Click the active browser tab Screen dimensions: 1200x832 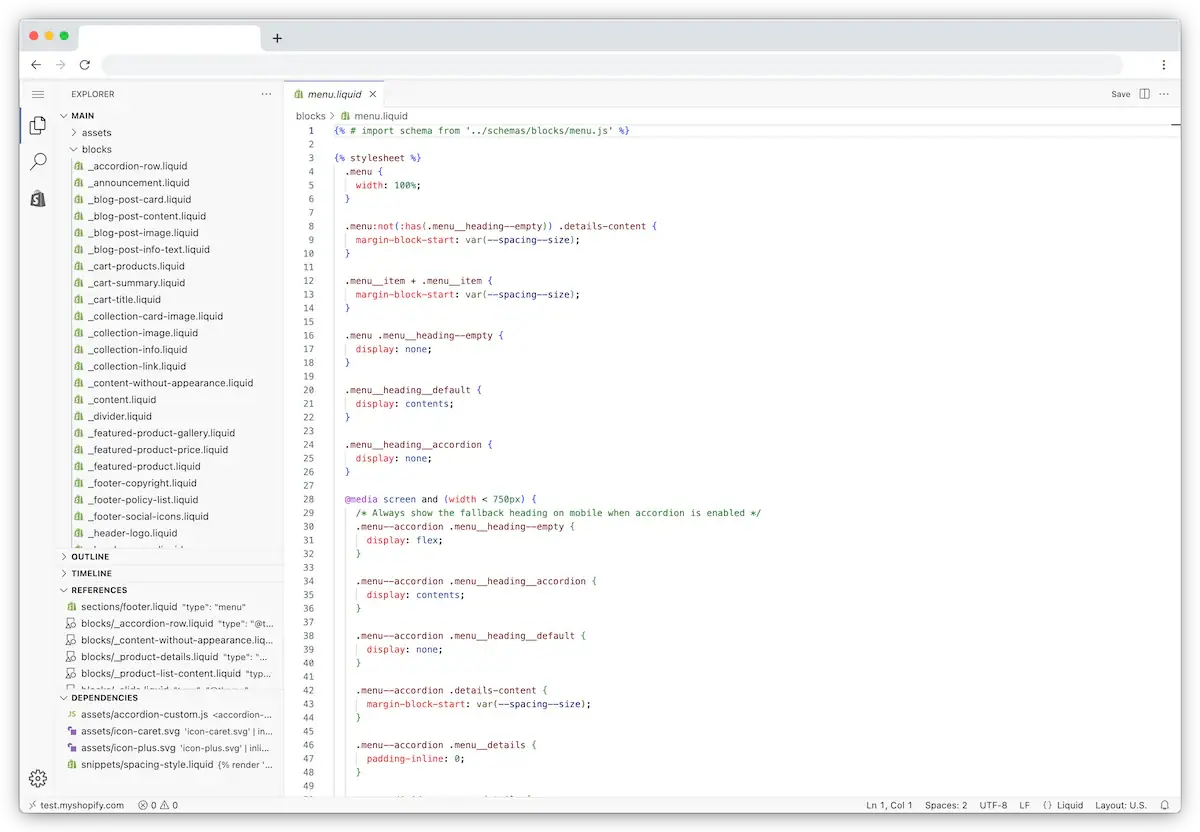(169, 38)
